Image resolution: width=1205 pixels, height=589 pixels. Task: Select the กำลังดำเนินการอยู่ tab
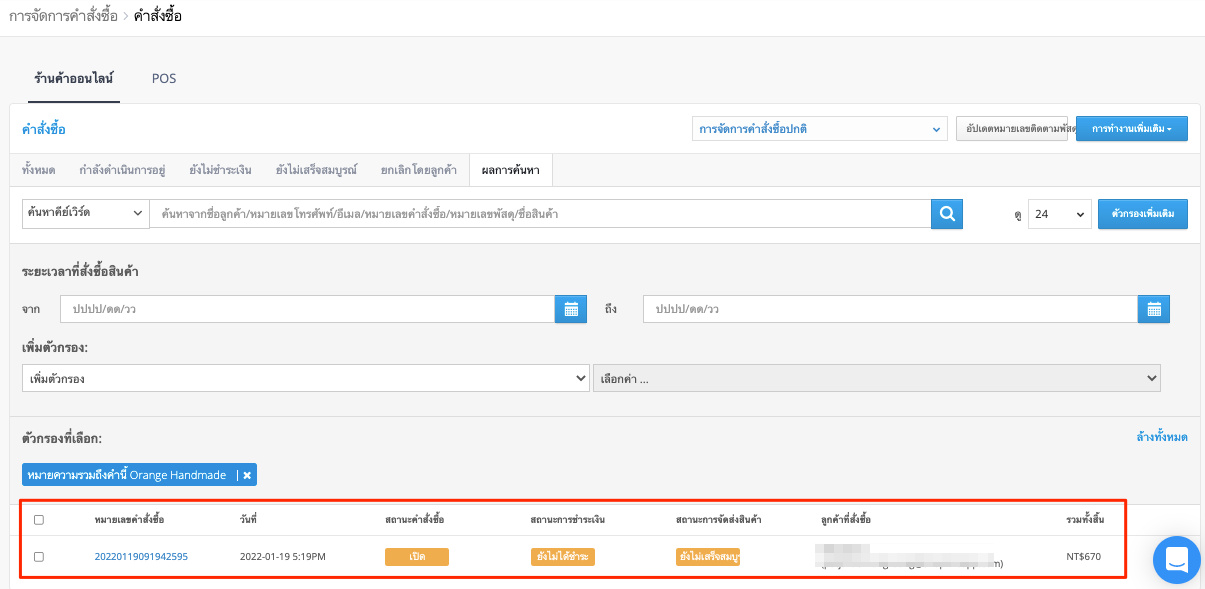[x=122, y=170]
